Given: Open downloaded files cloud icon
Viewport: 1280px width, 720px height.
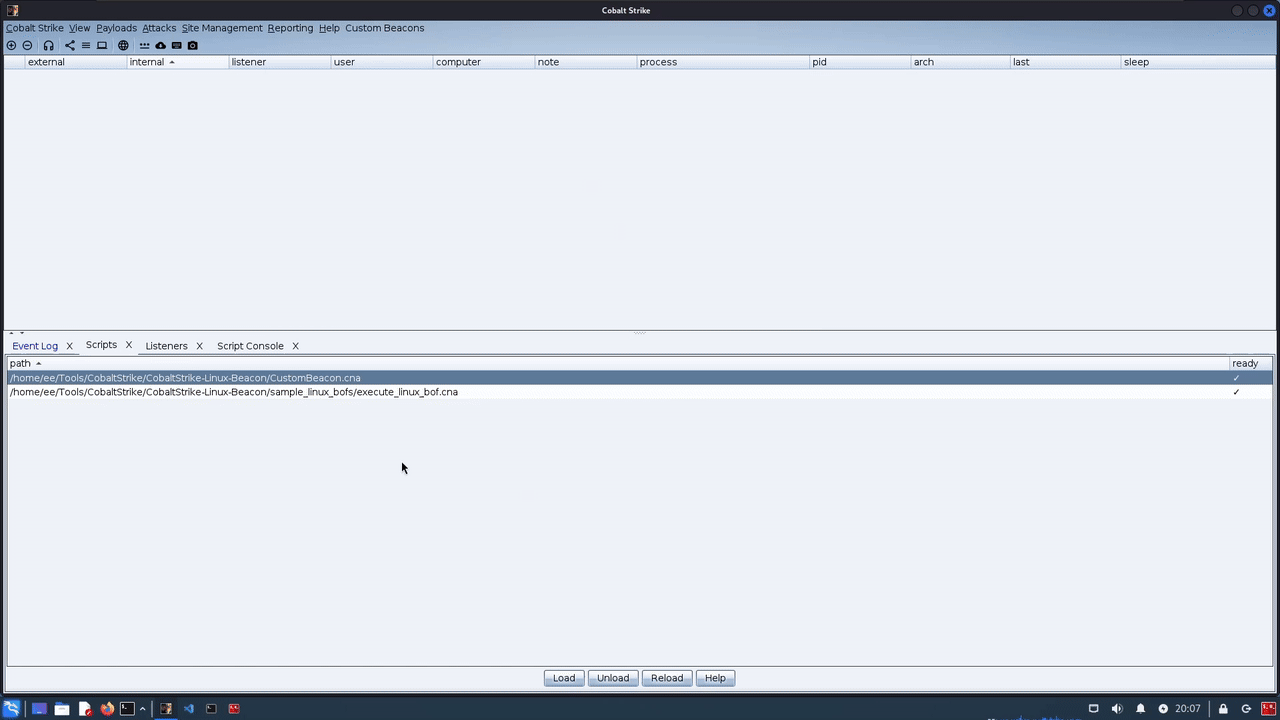Looking at the screenshot, I should point(160,45).
